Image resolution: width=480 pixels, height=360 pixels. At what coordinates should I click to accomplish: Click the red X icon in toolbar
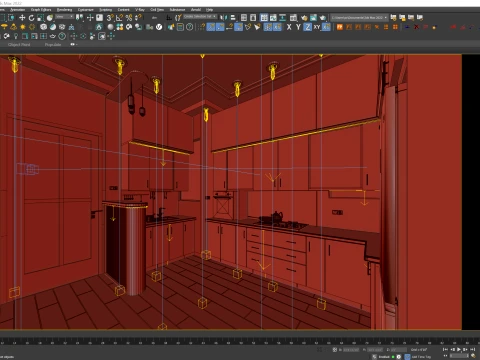(x=416, y=27)
